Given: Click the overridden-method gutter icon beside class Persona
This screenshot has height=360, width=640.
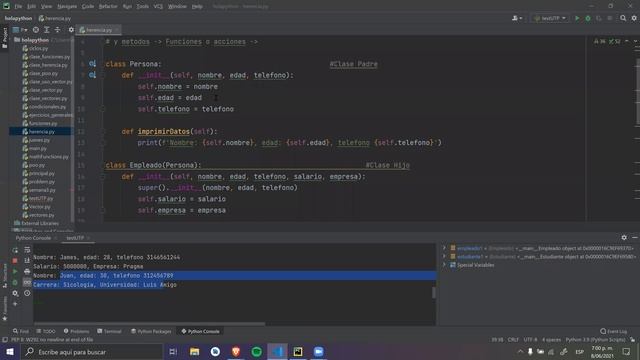Looking at the screenshot, I should (x=92, y=64).
